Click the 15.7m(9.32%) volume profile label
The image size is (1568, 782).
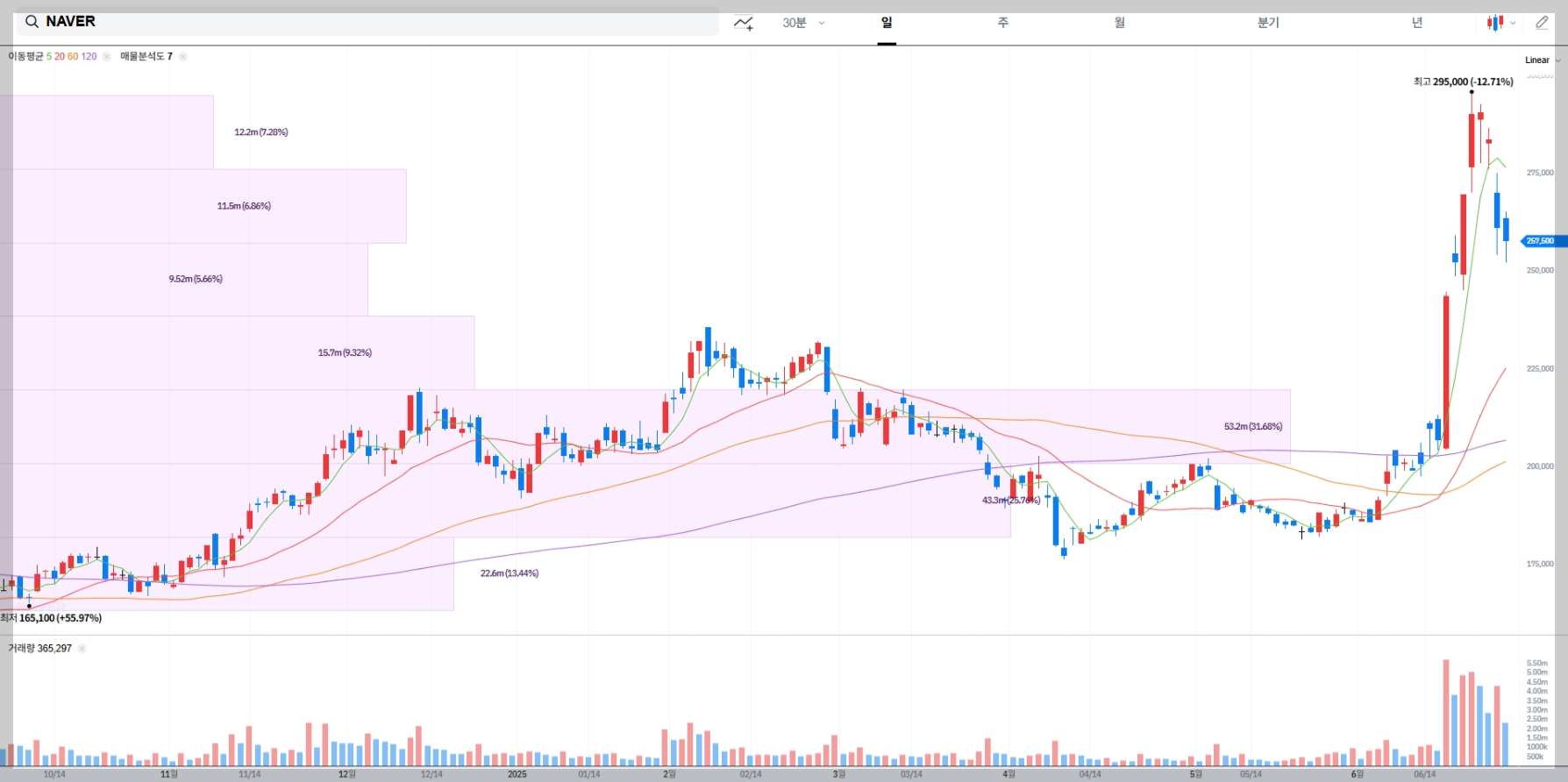coord(345,352)
